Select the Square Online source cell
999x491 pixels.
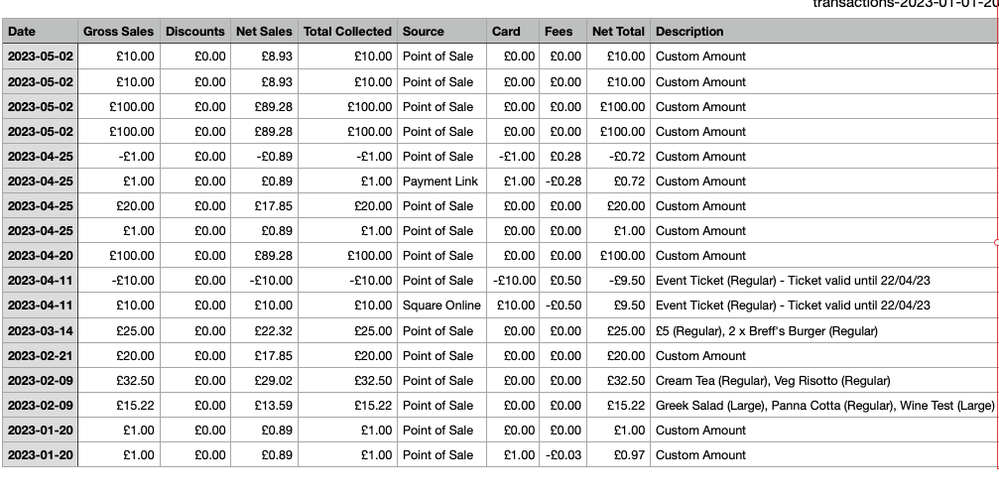tap(441, 305)
